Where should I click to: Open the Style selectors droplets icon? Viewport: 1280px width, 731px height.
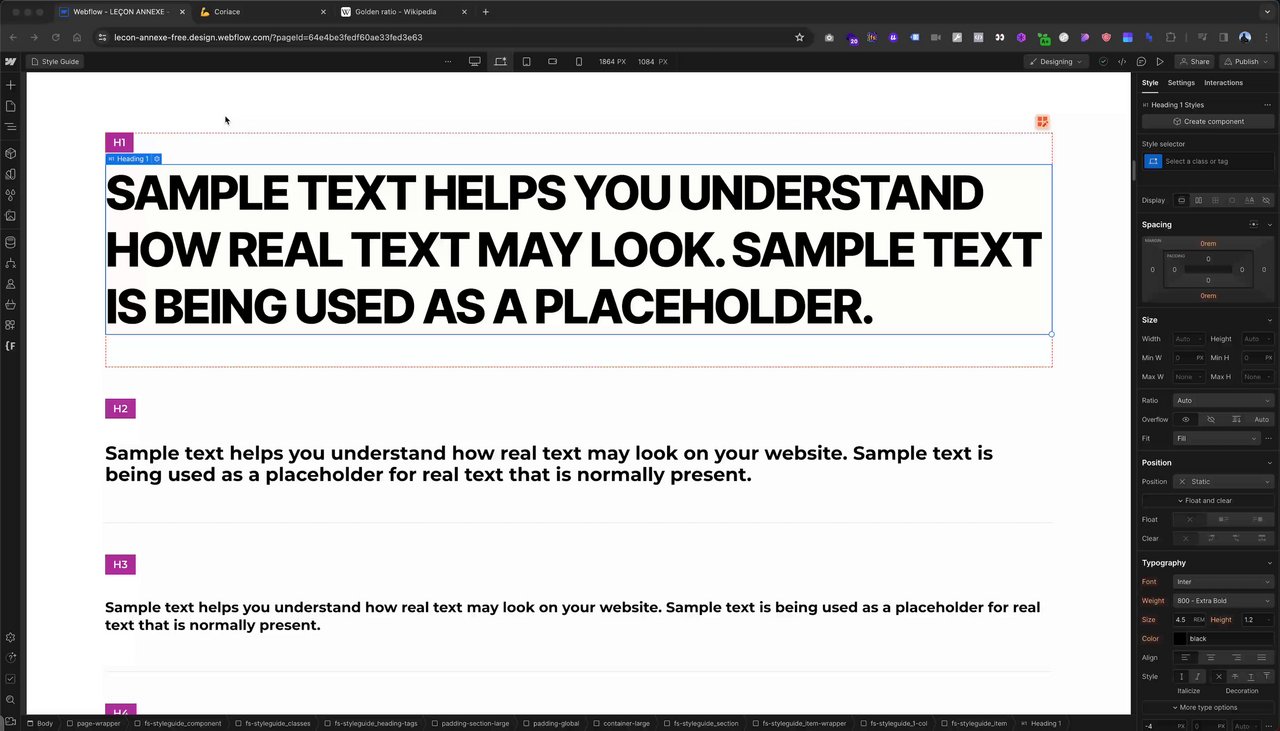(11, 195)
